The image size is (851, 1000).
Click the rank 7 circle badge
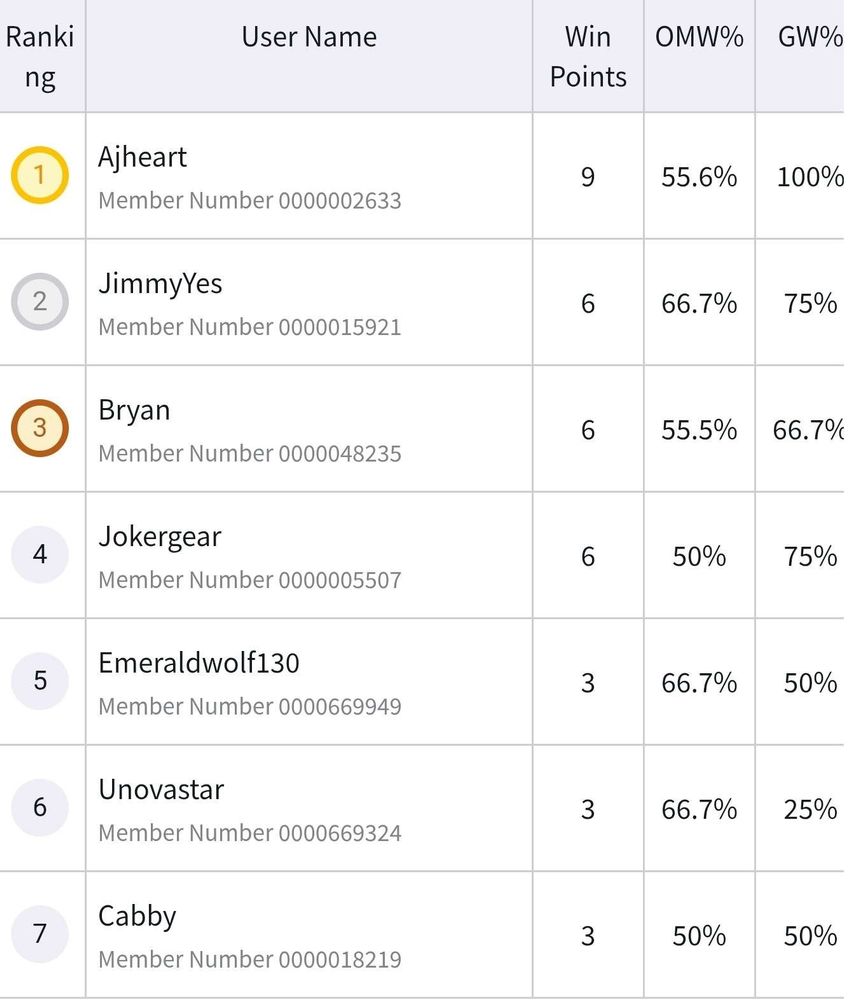click(x=40, y=934)
